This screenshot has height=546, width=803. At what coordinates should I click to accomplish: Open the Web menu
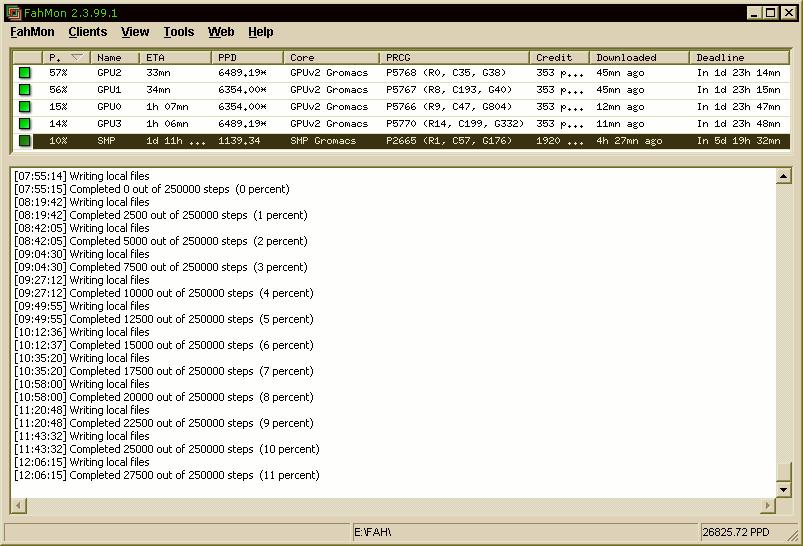click(221, 32)
